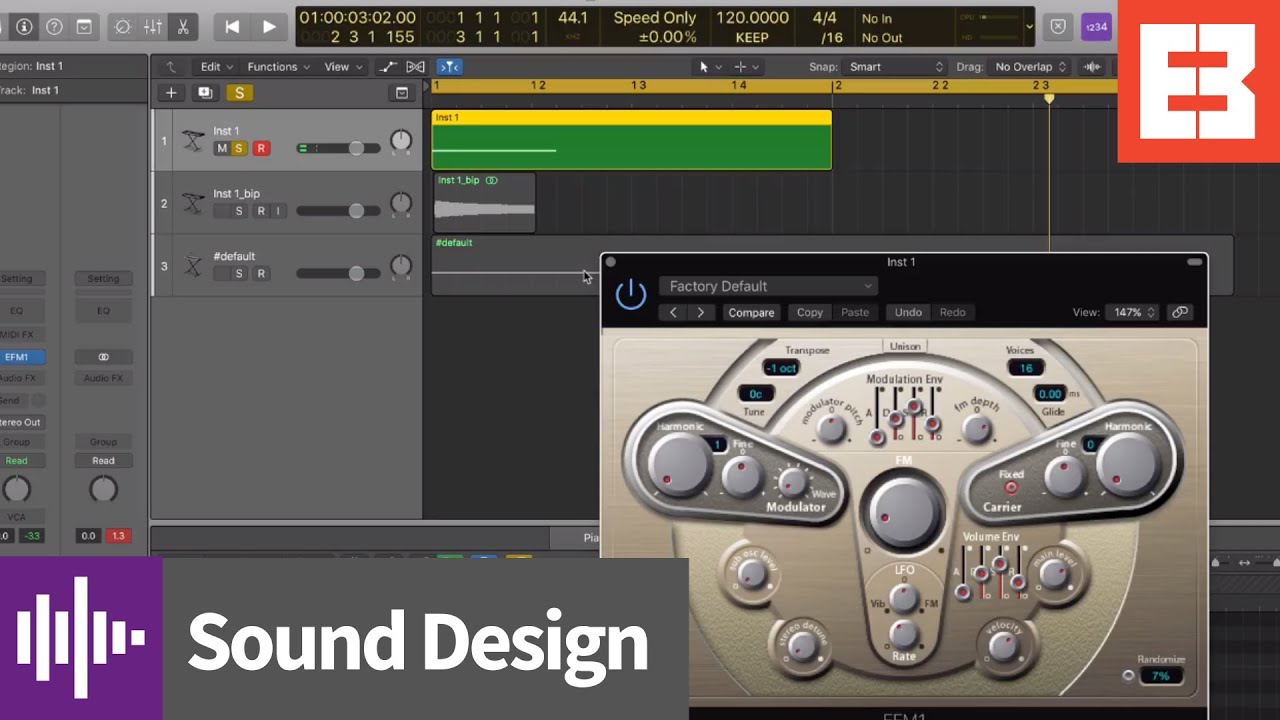
Task: Start playback with the Play button
Action: coord(268,27)
